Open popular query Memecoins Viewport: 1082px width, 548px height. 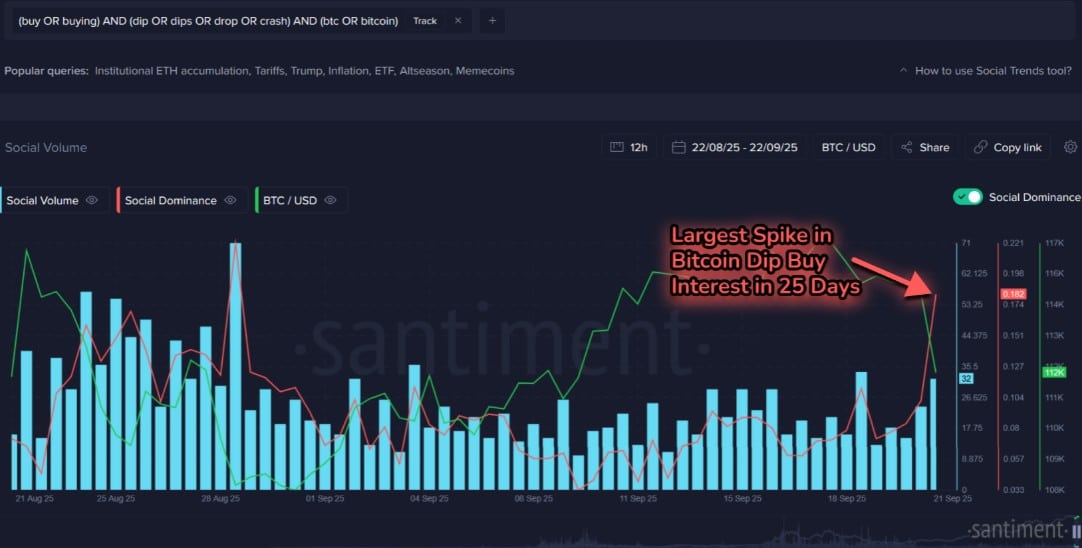pos(484,70)
